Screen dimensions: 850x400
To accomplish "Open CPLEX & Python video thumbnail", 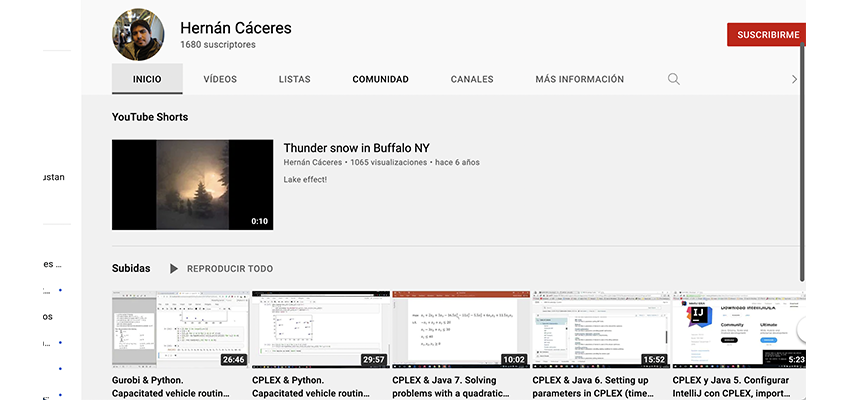I will [x=321, y=330].
